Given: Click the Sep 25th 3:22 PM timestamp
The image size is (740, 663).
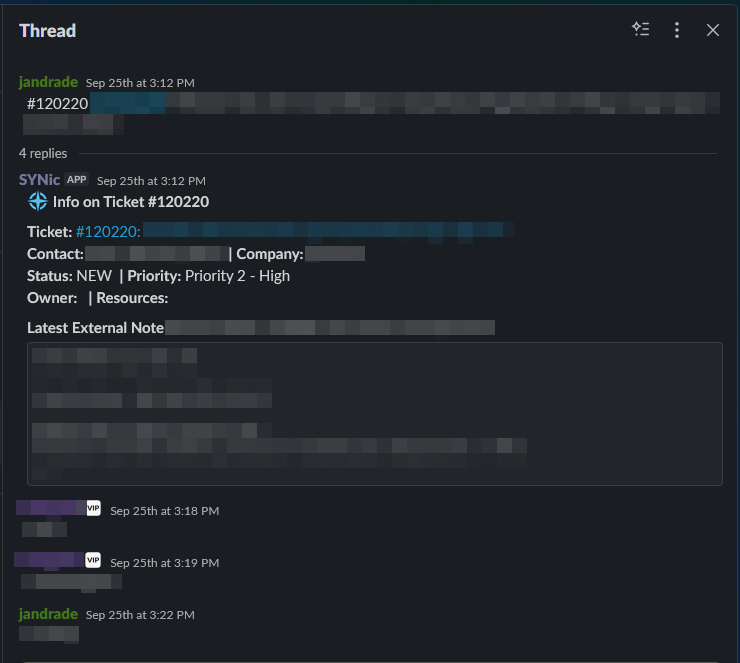Looking at the screenshot, I should 140,614.
